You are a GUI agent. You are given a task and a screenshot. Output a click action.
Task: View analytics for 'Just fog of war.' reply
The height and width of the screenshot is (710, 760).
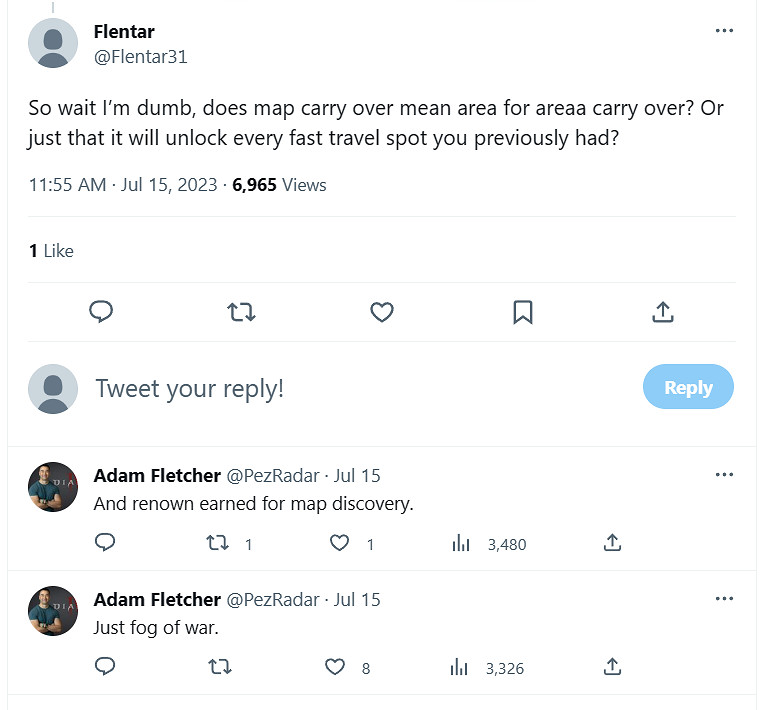pyautogui.click(x=461, y=667)
